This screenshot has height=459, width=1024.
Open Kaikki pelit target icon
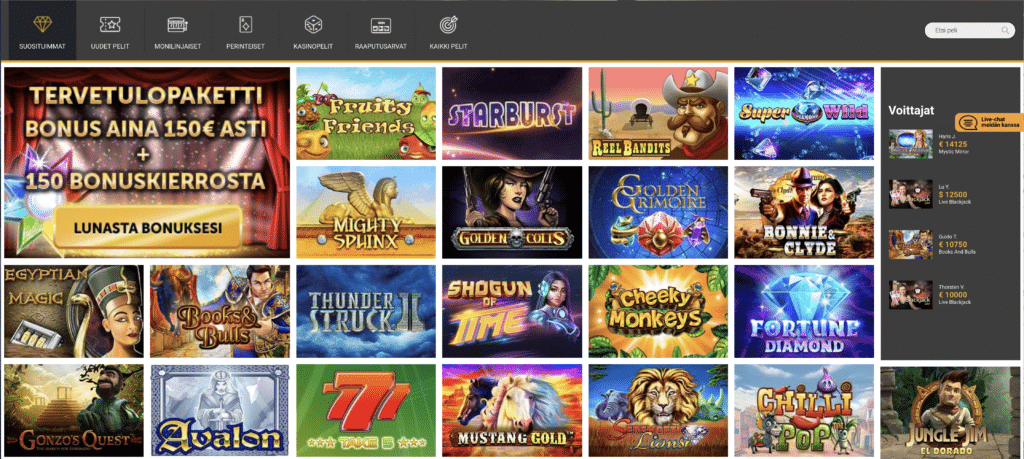(448, 25)
